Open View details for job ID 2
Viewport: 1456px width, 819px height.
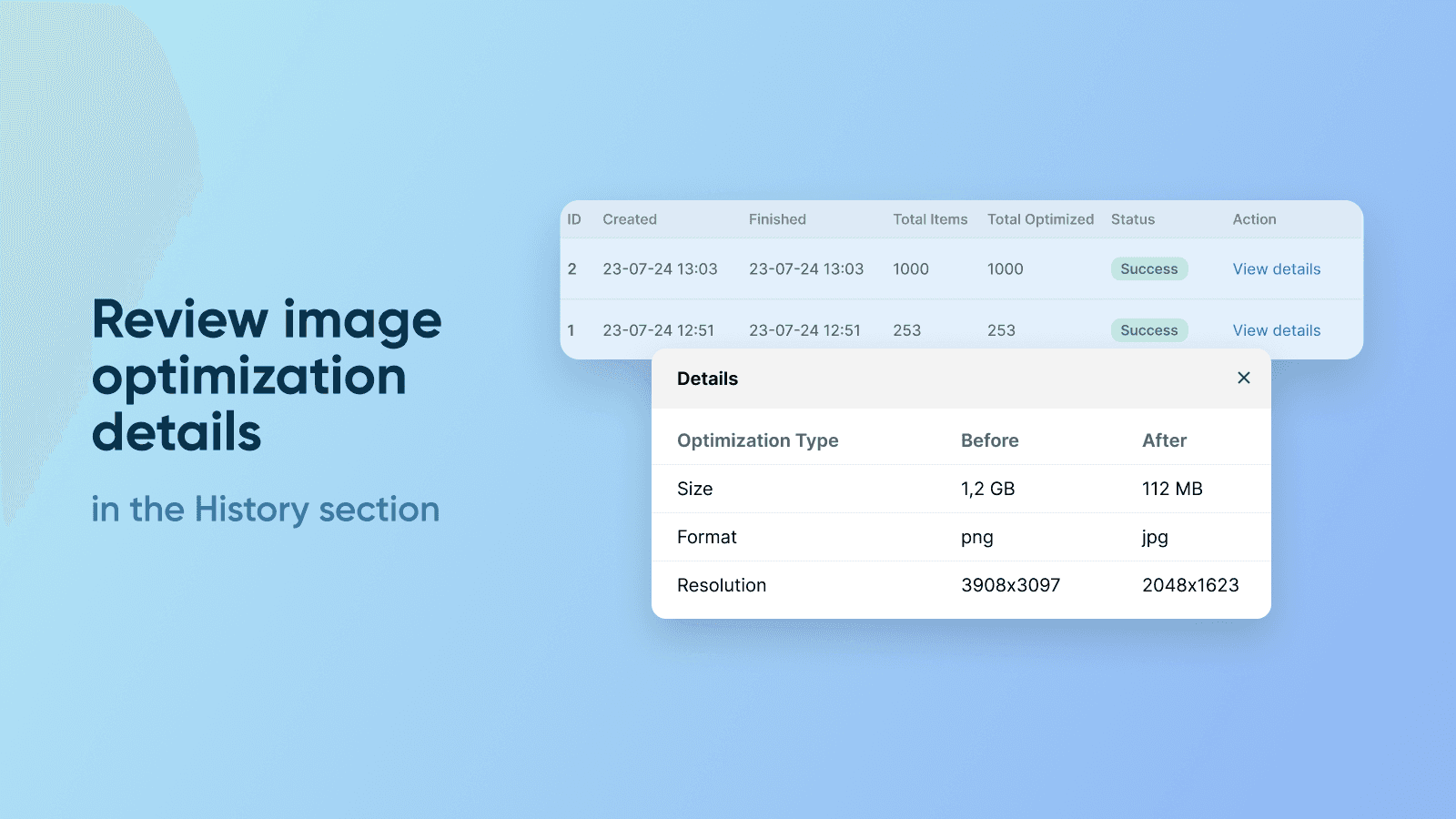[x=1276, y=269]
